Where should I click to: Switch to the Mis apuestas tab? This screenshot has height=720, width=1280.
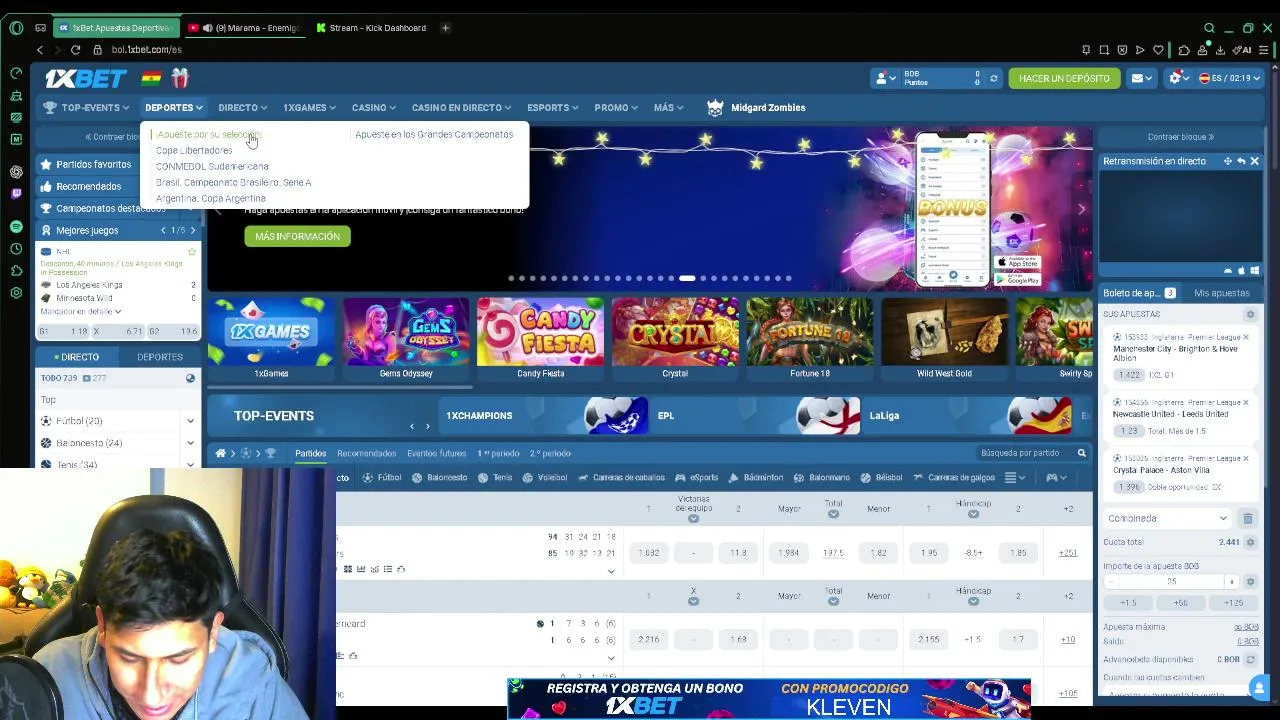pos(1221,293)
